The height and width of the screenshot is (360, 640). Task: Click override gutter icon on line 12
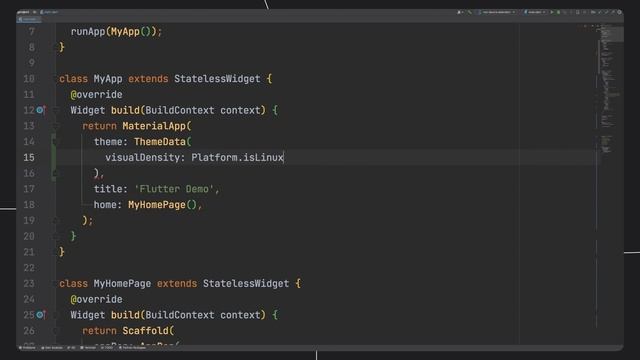pos(40,110)
